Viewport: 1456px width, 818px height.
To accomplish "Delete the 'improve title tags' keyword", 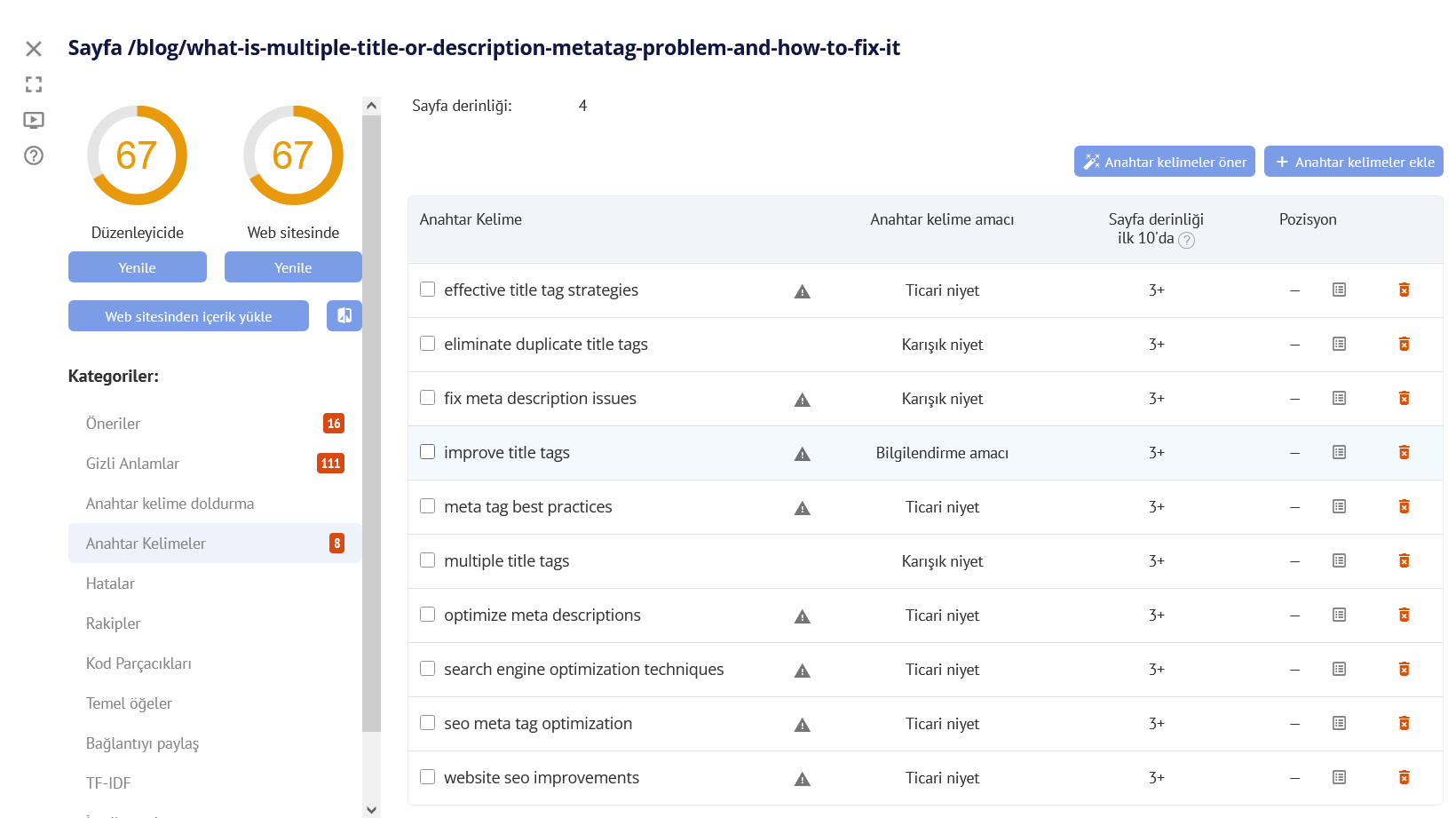I will 1404,452.
